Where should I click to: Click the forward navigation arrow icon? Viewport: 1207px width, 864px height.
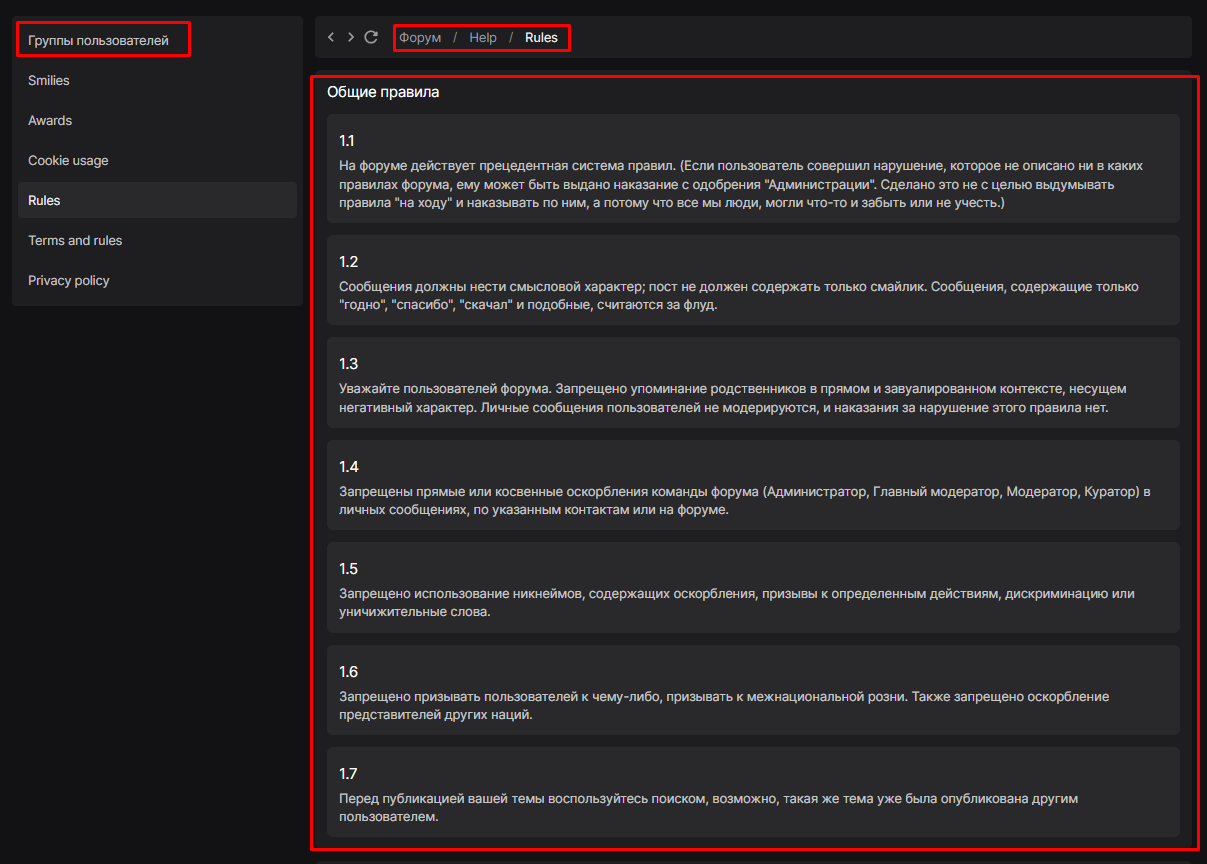tap(350, 37)
